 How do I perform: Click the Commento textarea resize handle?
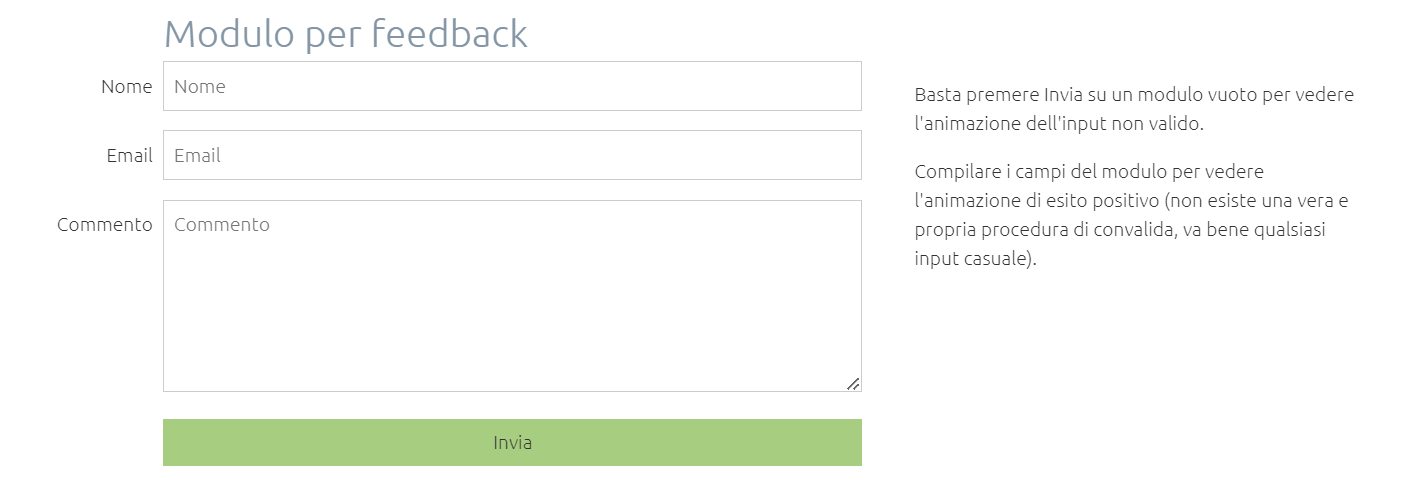click(x=853, y=383)
